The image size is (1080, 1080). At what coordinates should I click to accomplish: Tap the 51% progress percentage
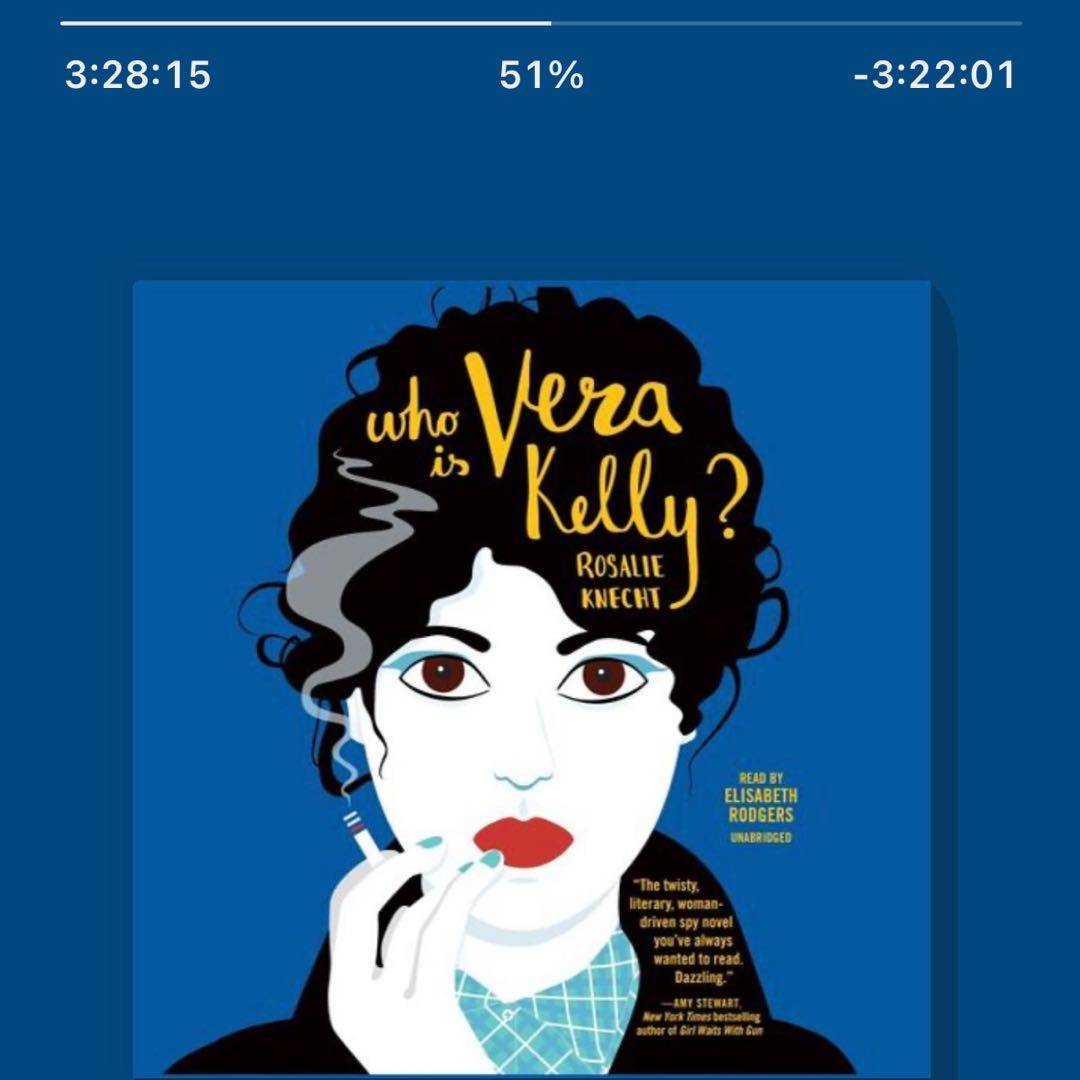point(541,74)
